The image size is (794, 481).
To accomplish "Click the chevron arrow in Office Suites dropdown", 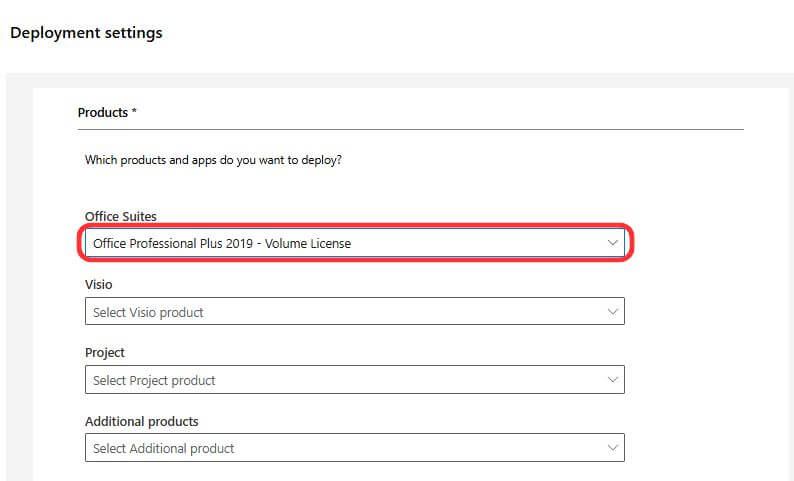I will coord(613,243).
